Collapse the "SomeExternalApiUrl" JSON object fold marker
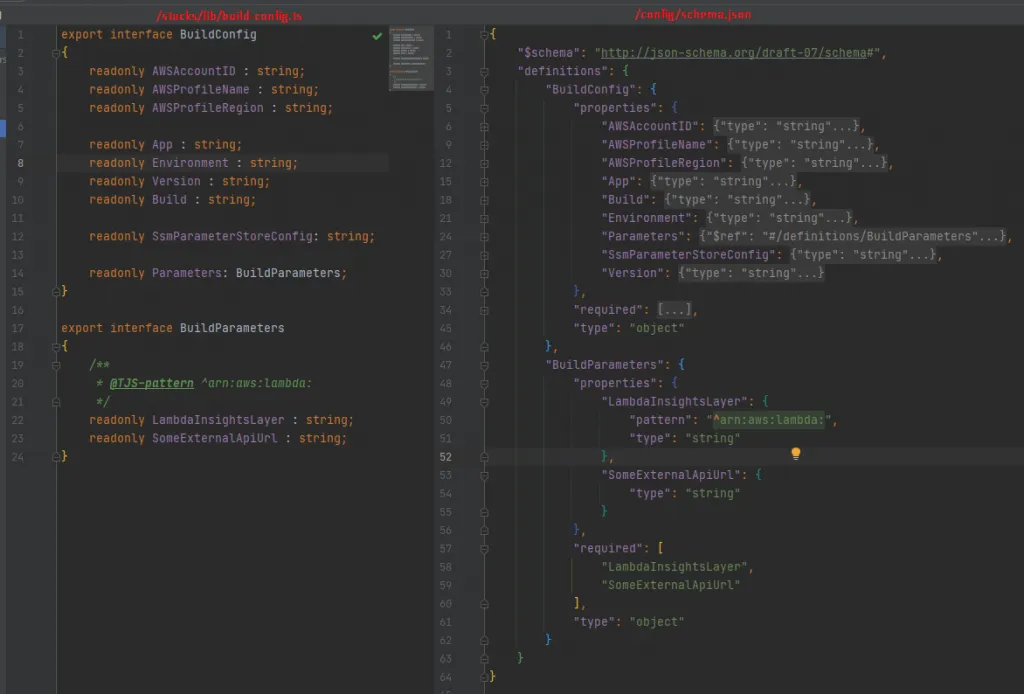Screen dimensions: 1024x694 pyautogui.click(x=486, y=475)
